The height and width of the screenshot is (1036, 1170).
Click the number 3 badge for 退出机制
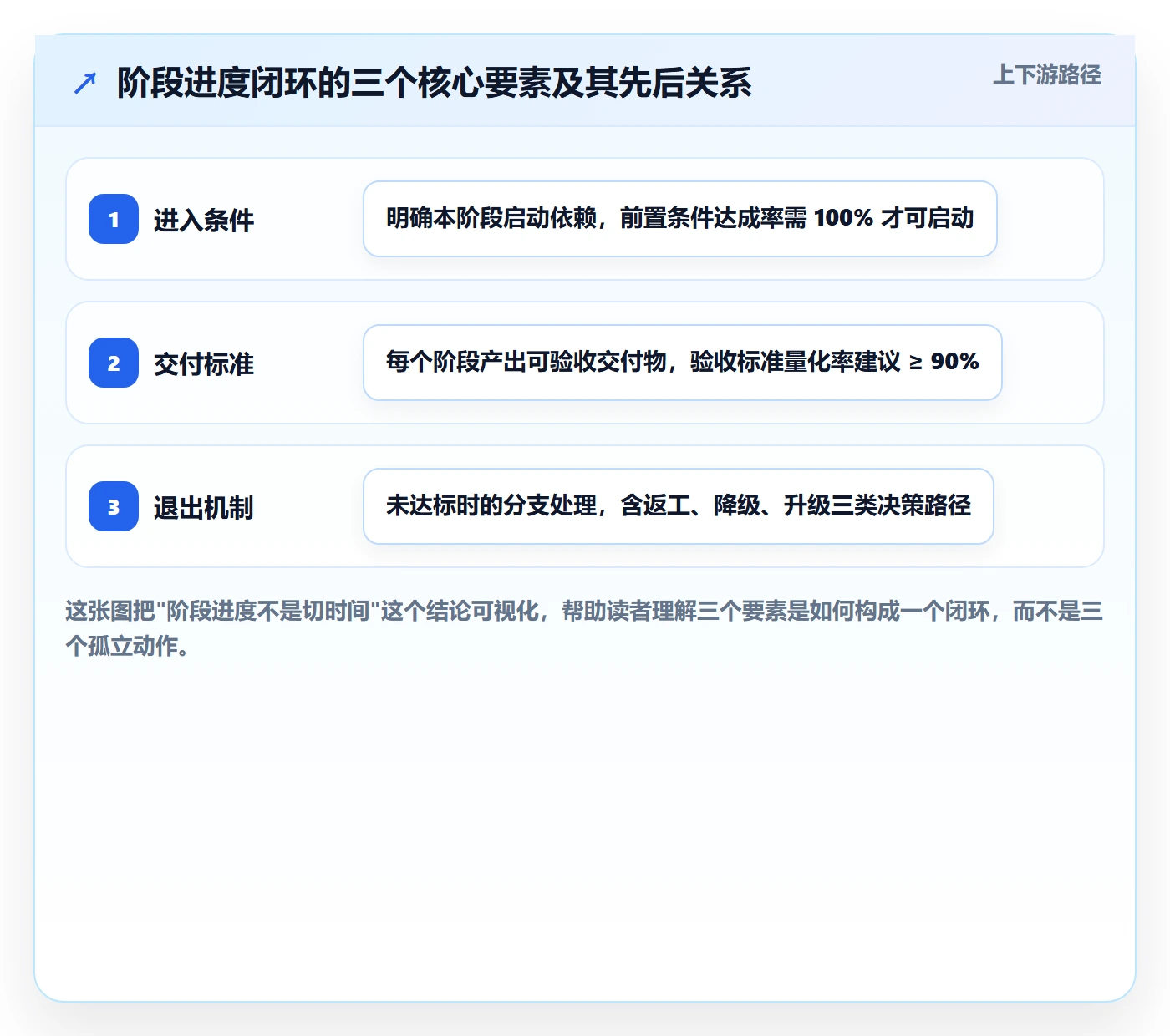pos(114,506)
